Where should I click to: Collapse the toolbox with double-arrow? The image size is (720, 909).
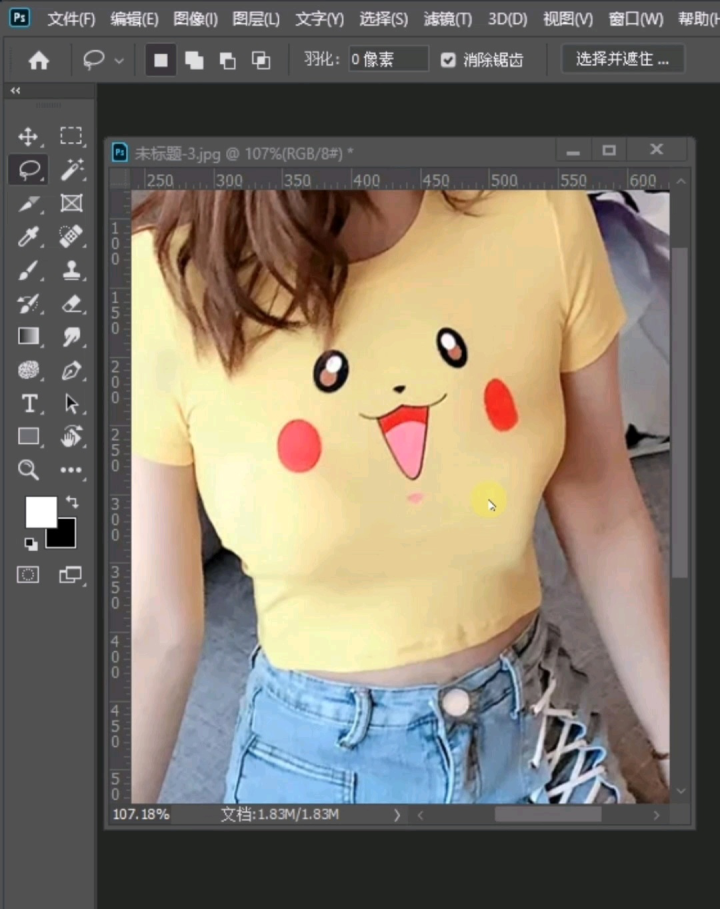pos(15,90)
